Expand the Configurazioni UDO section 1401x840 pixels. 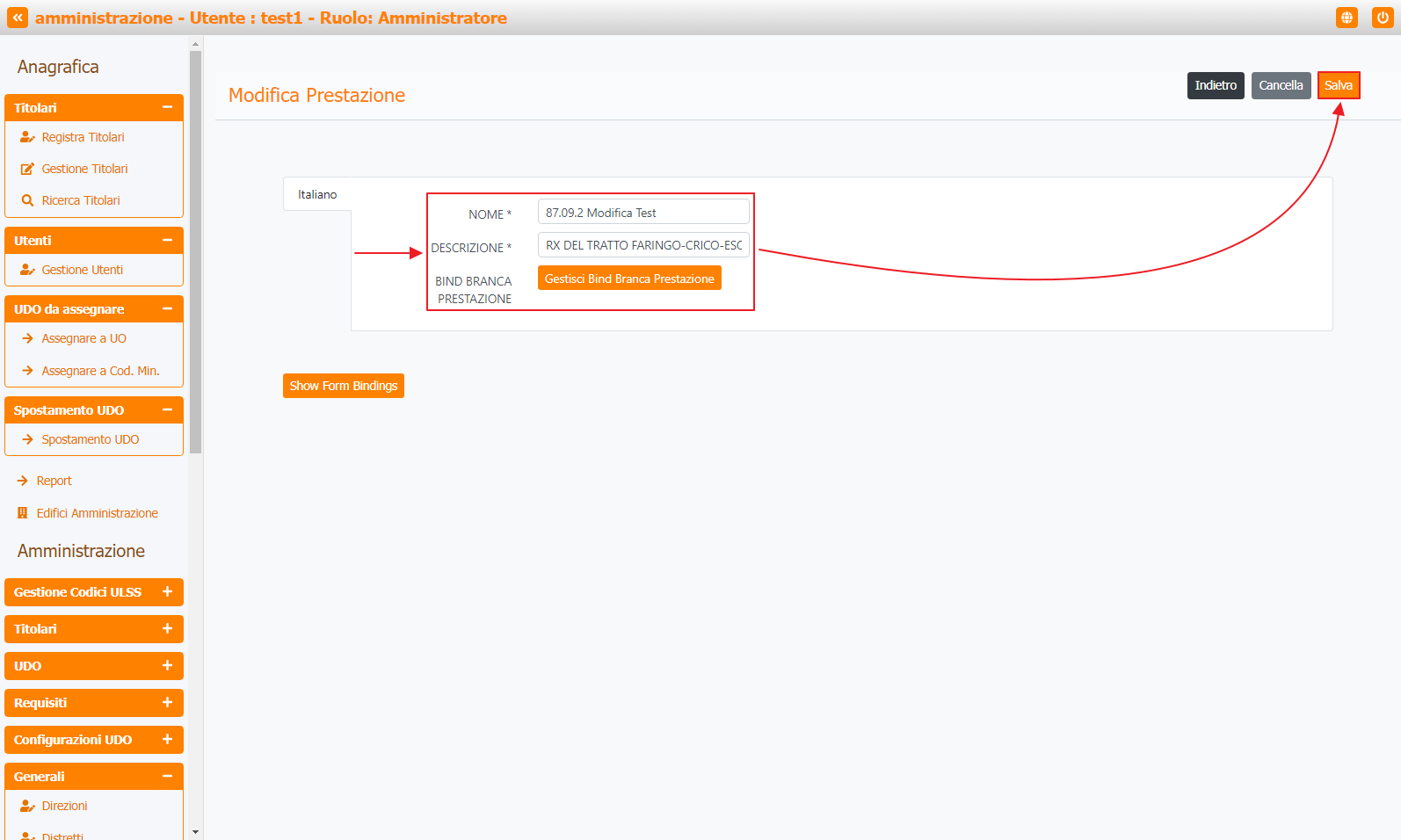click(x=167, y=740)
